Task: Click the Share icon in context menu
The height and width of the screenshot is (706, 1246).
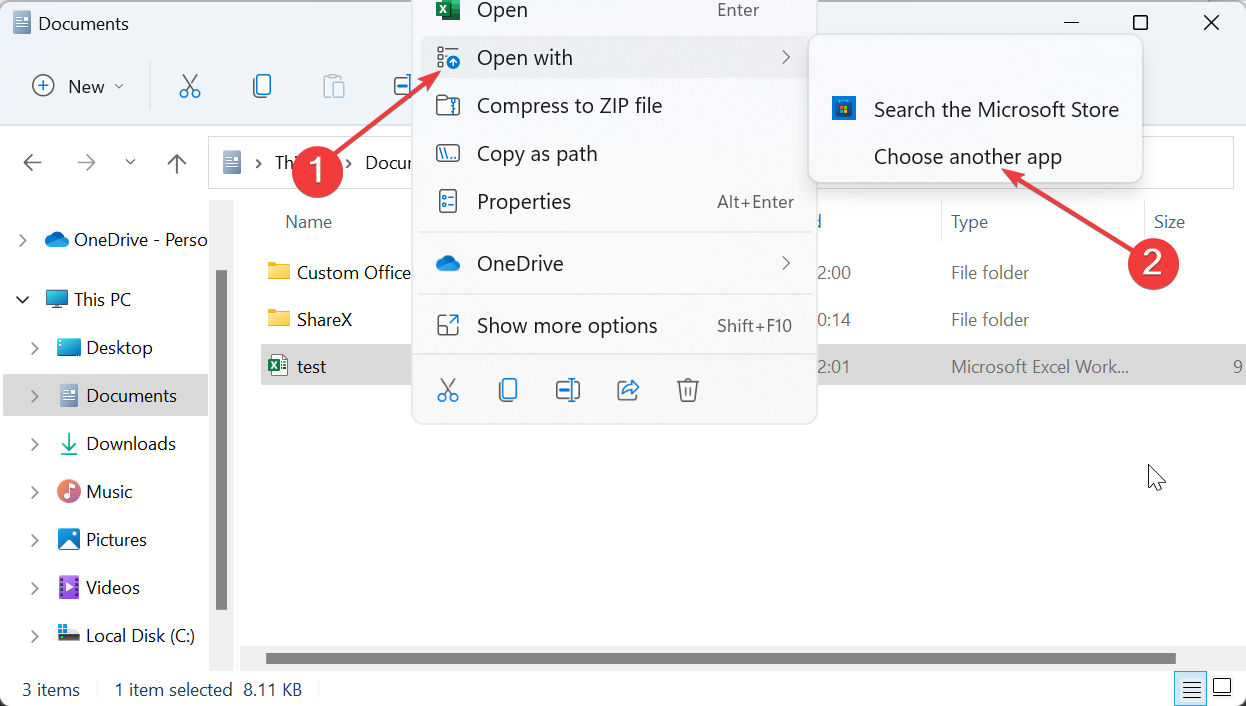Action: click(x=628, y=390)
